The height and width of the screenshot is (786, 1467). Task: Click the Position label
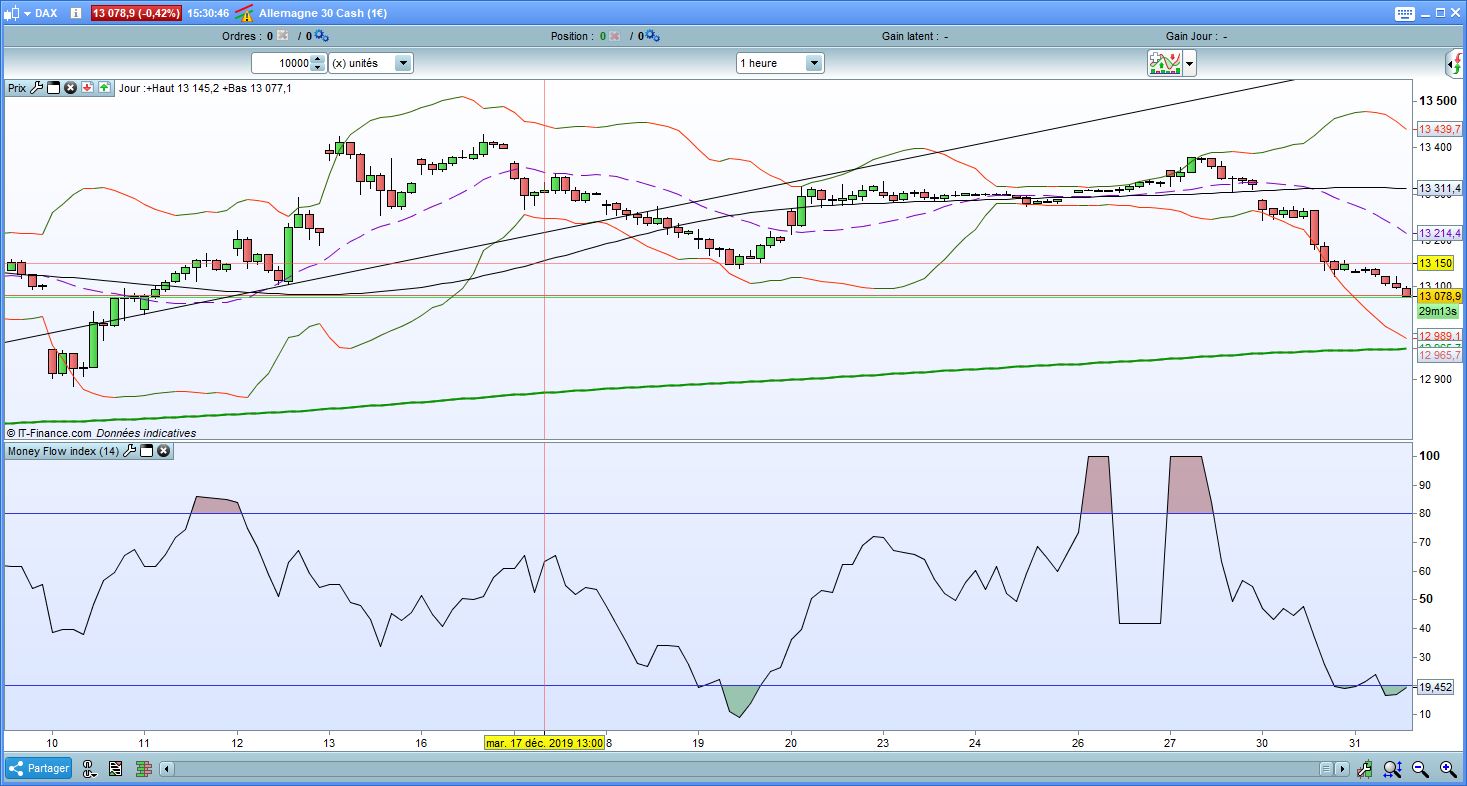pyautogui.click(x=573, y=36)
